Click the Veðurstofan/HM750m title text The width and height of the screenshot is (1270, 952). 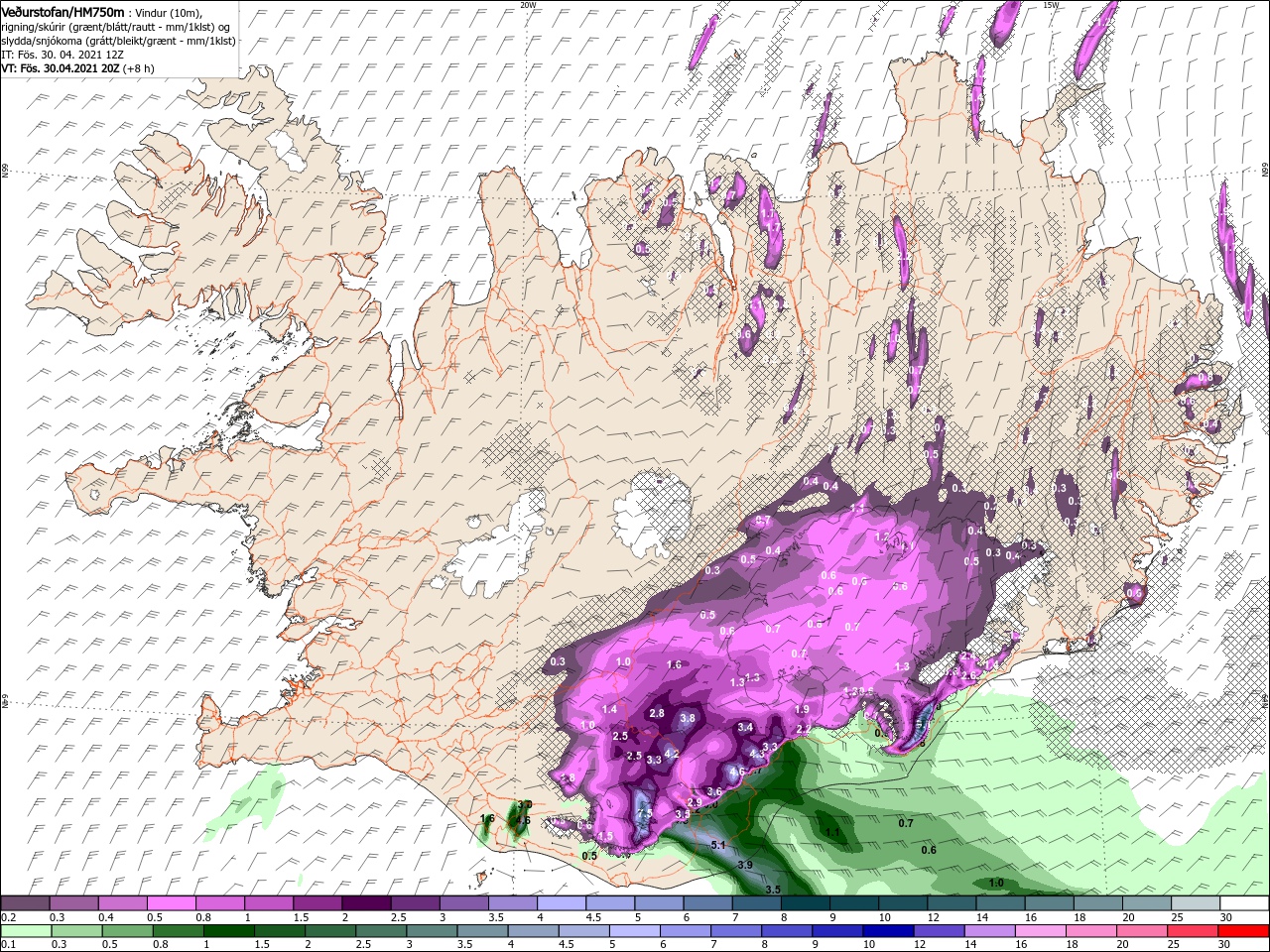pos(63,11)
